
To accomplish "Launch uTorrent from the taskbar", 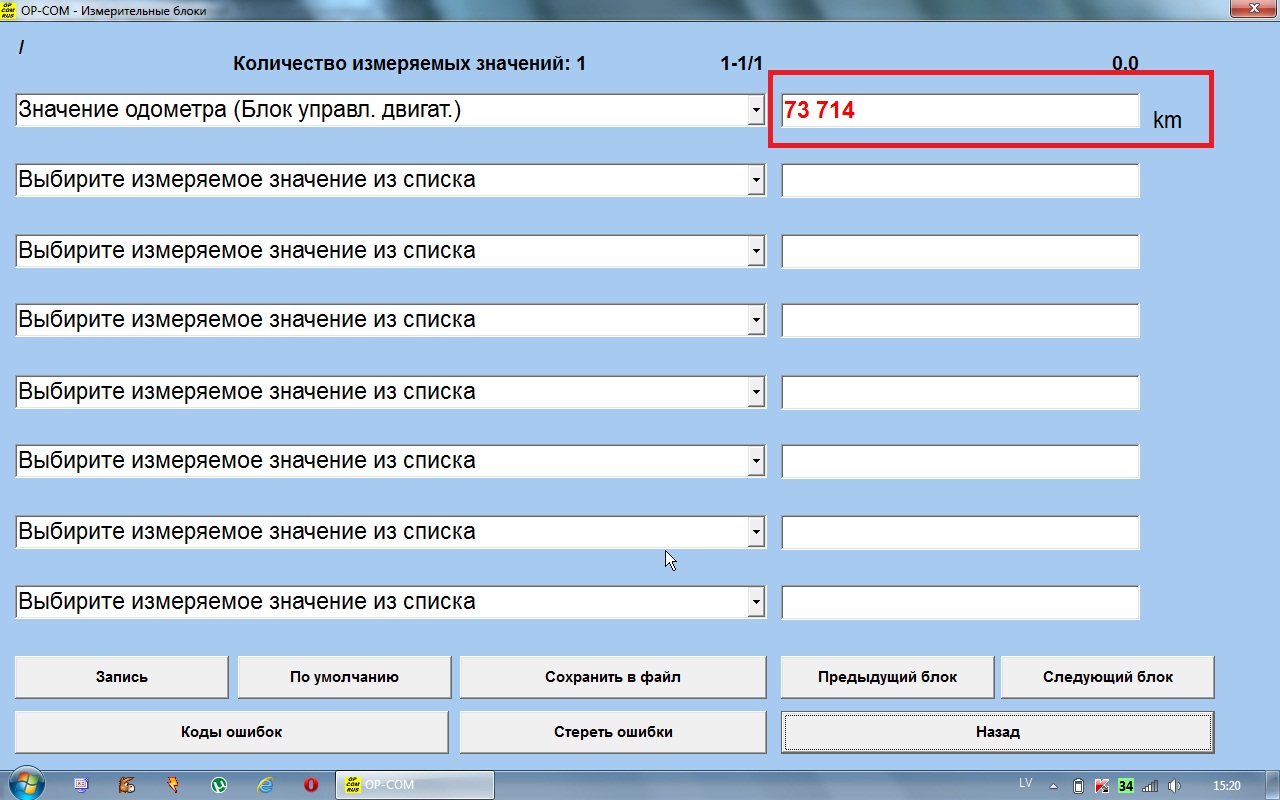I will click(218, 785).
